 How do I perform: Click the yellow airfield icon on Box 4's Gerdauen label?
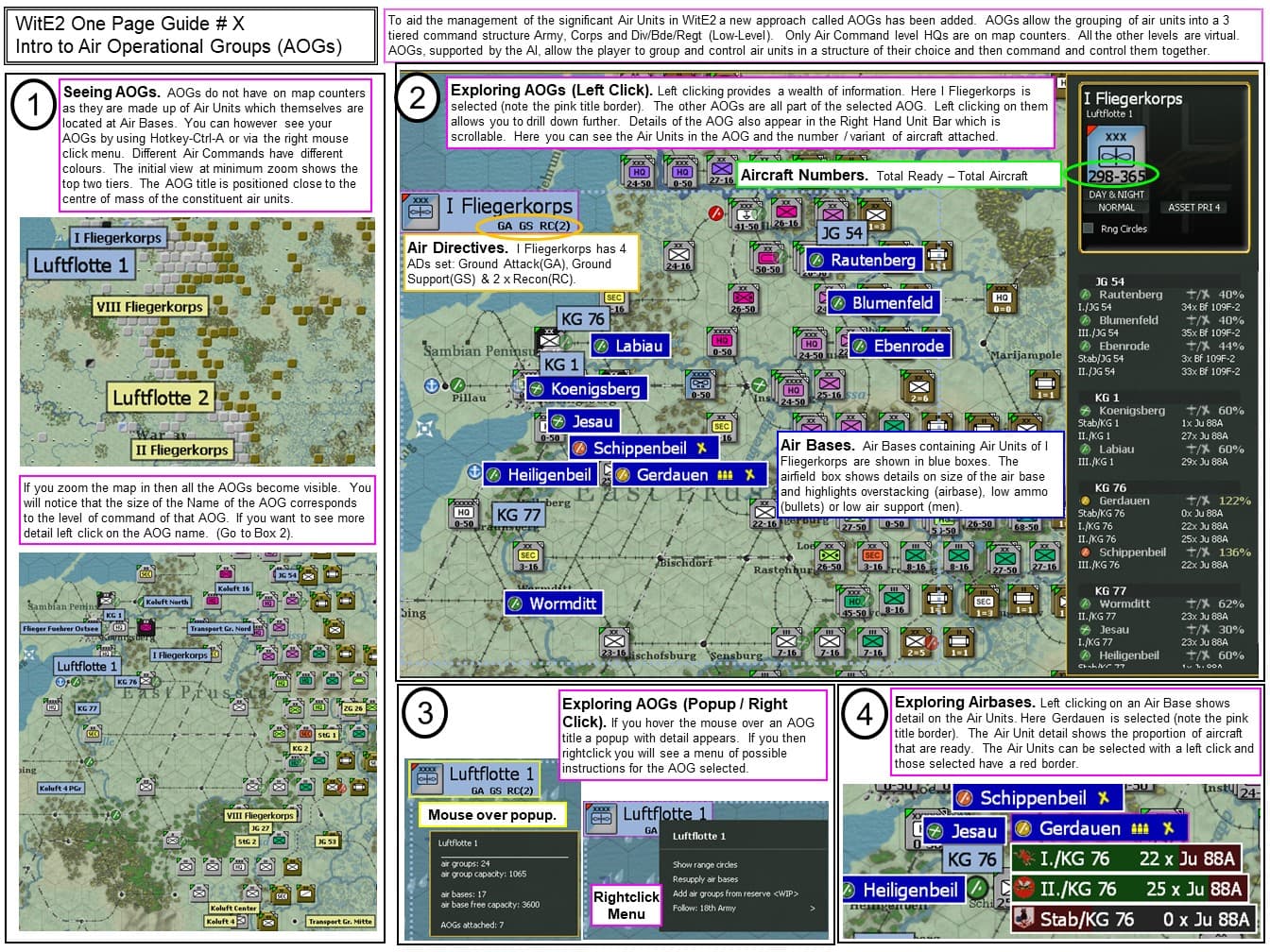[1023, 829]
